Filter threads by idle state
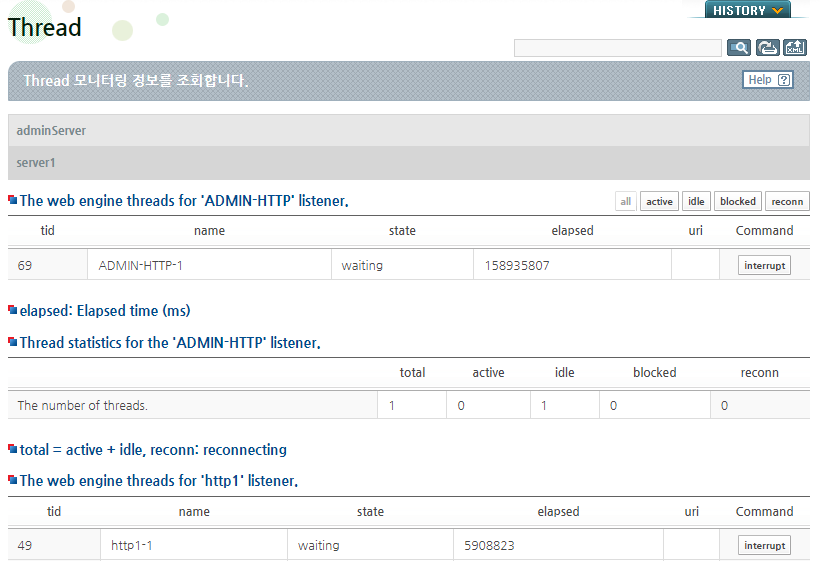820x561 pixels. (696, 201)
